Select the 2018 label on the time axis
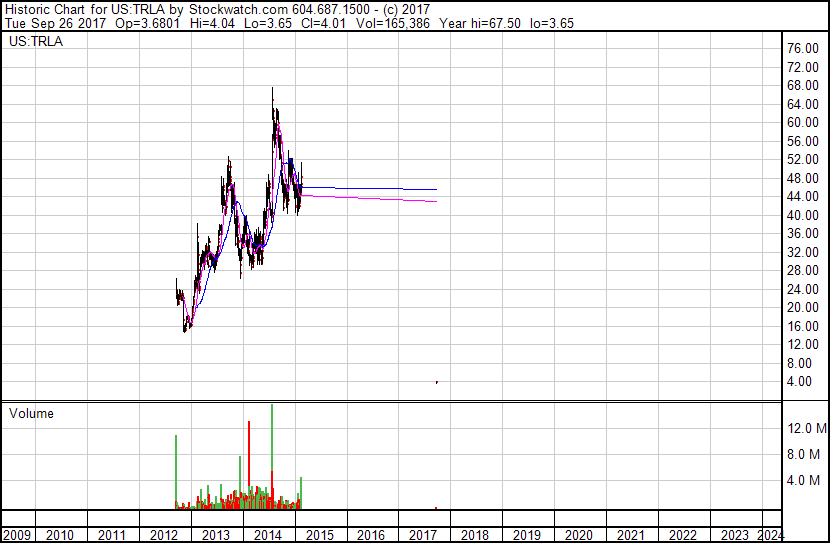 point(474,535)
